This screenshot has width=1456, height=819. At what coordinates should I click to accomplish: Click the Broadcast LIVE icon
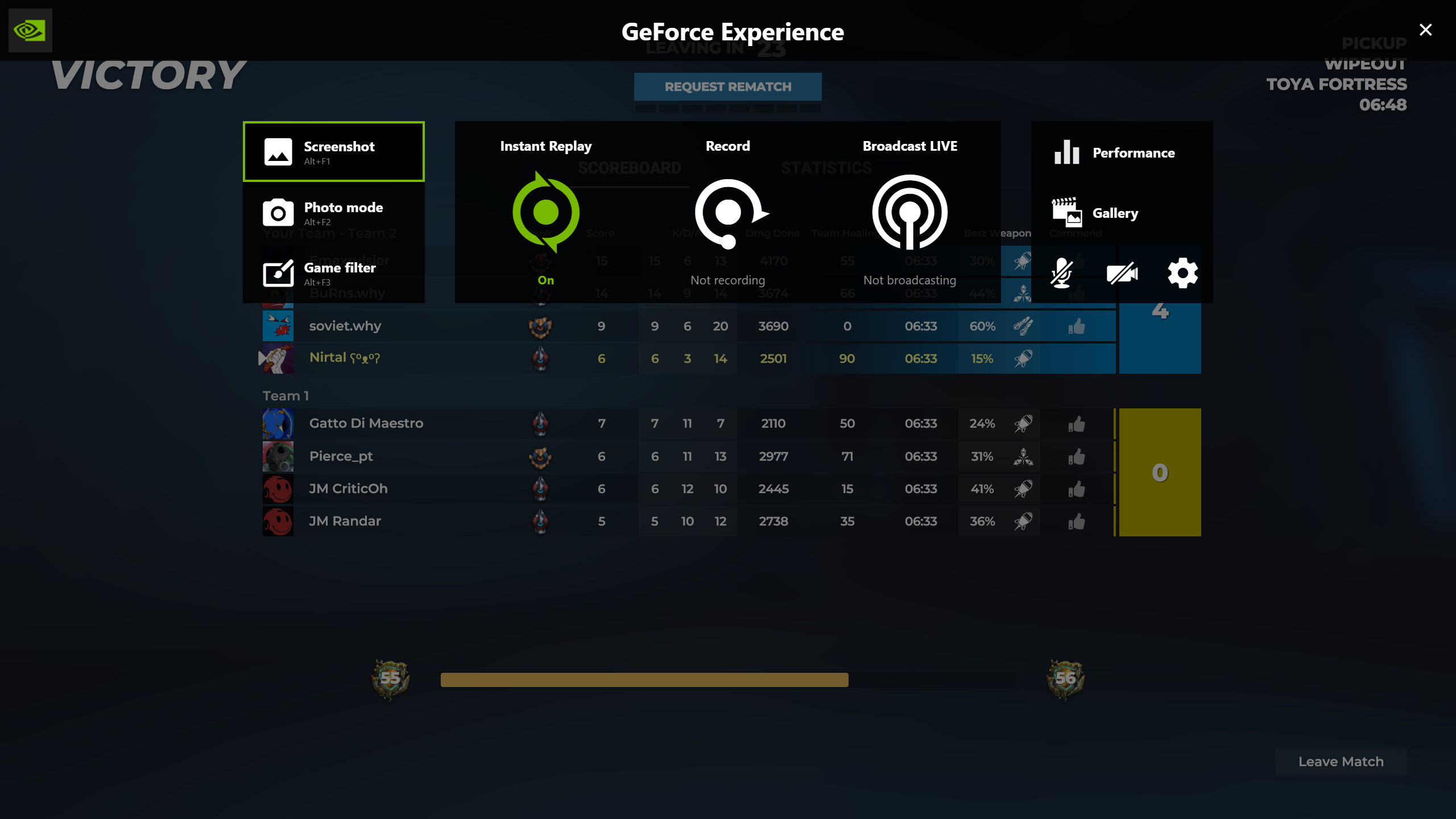click(x=909, y=212)
